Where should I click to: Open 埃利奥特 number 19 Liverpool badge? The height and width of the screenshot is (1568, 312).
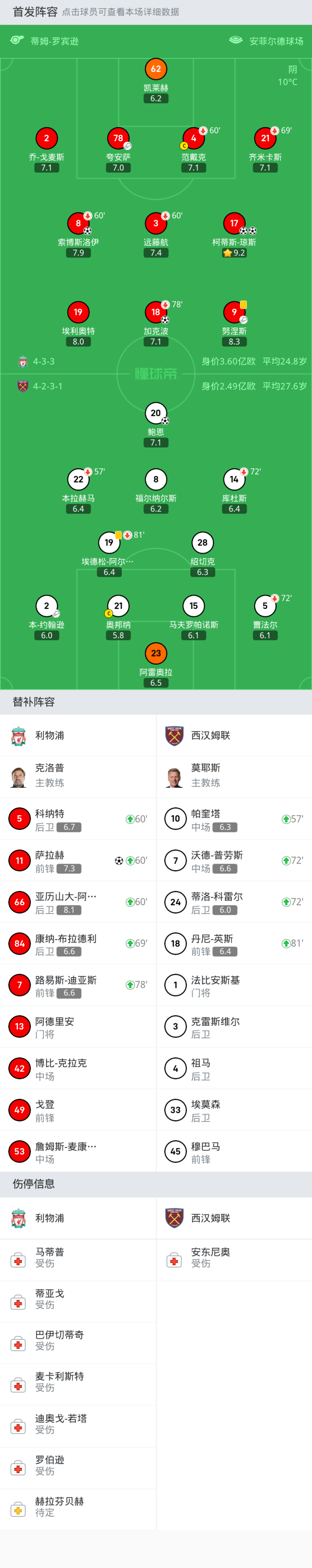click(78, 312)
